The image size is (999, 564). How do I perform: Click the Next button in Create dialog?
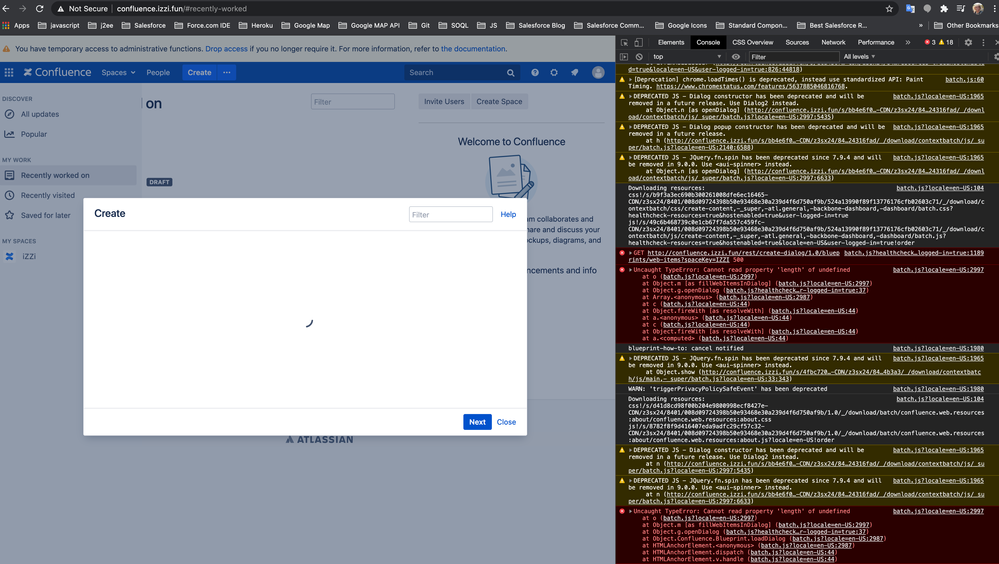[477, 422]
